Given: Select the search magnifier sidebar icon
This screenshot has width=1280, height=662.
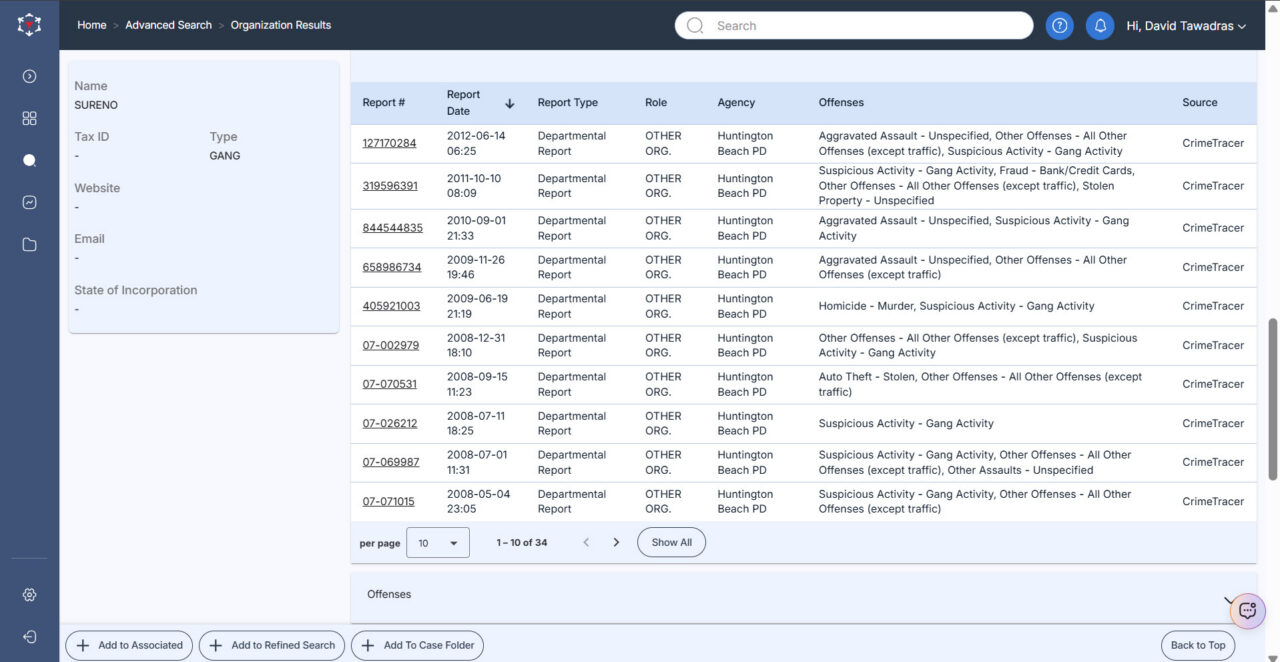Looking at the screenshot, I should click(29, 160).
